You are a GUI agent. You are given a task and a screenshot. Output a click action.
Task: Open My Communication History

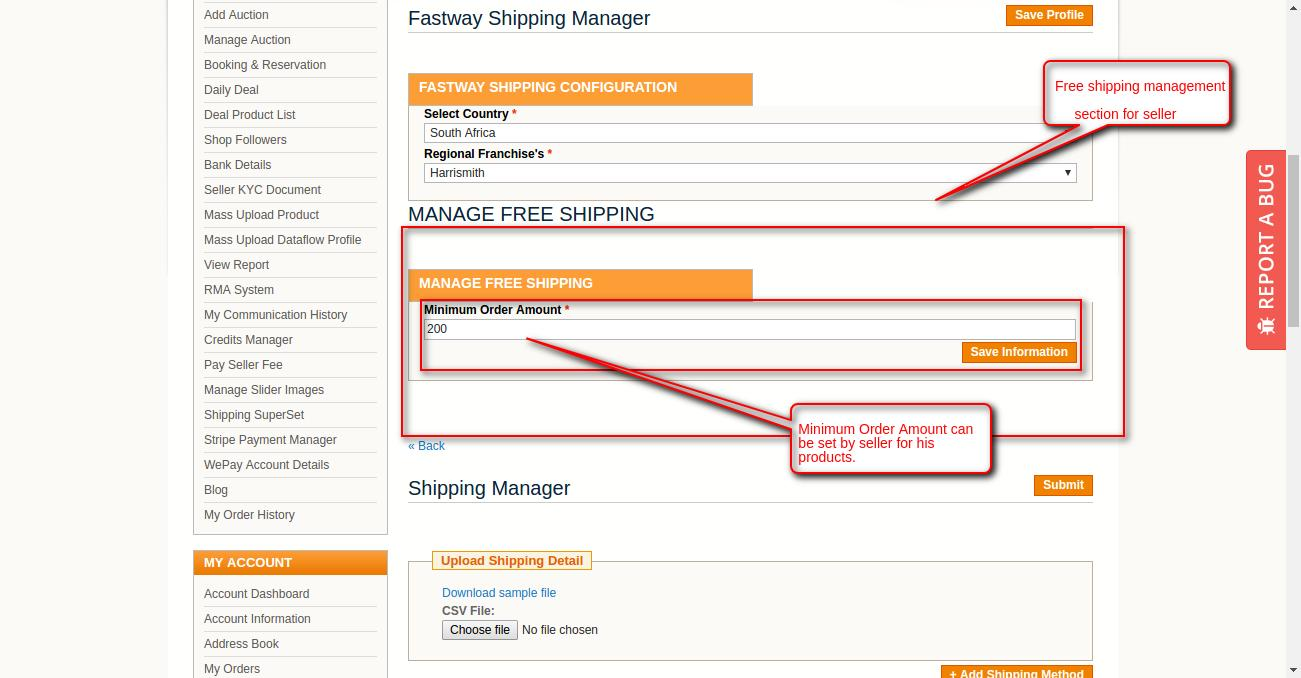tap(275, 314)
